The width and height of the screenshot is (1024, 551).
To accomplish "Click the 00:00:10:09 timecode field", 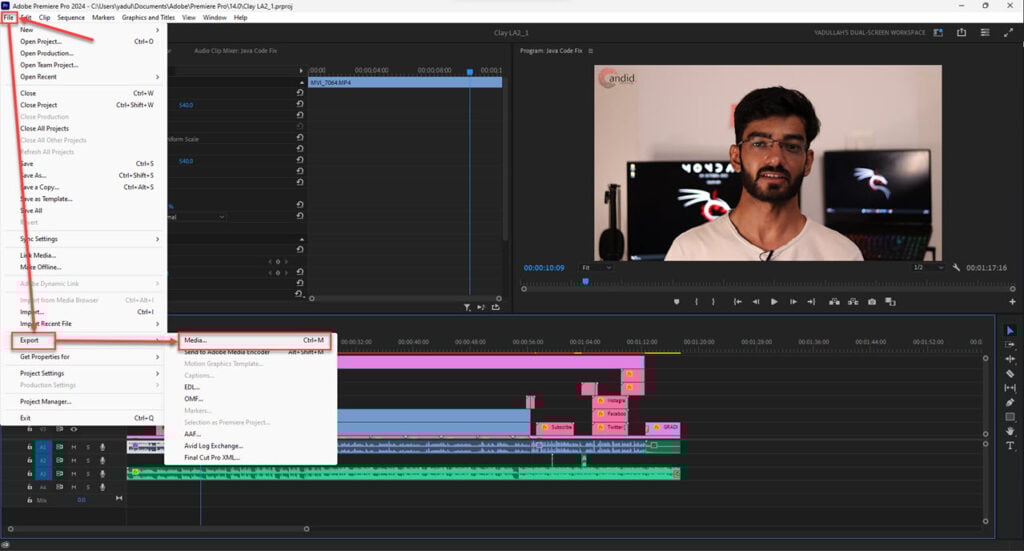I will [543, 268].
